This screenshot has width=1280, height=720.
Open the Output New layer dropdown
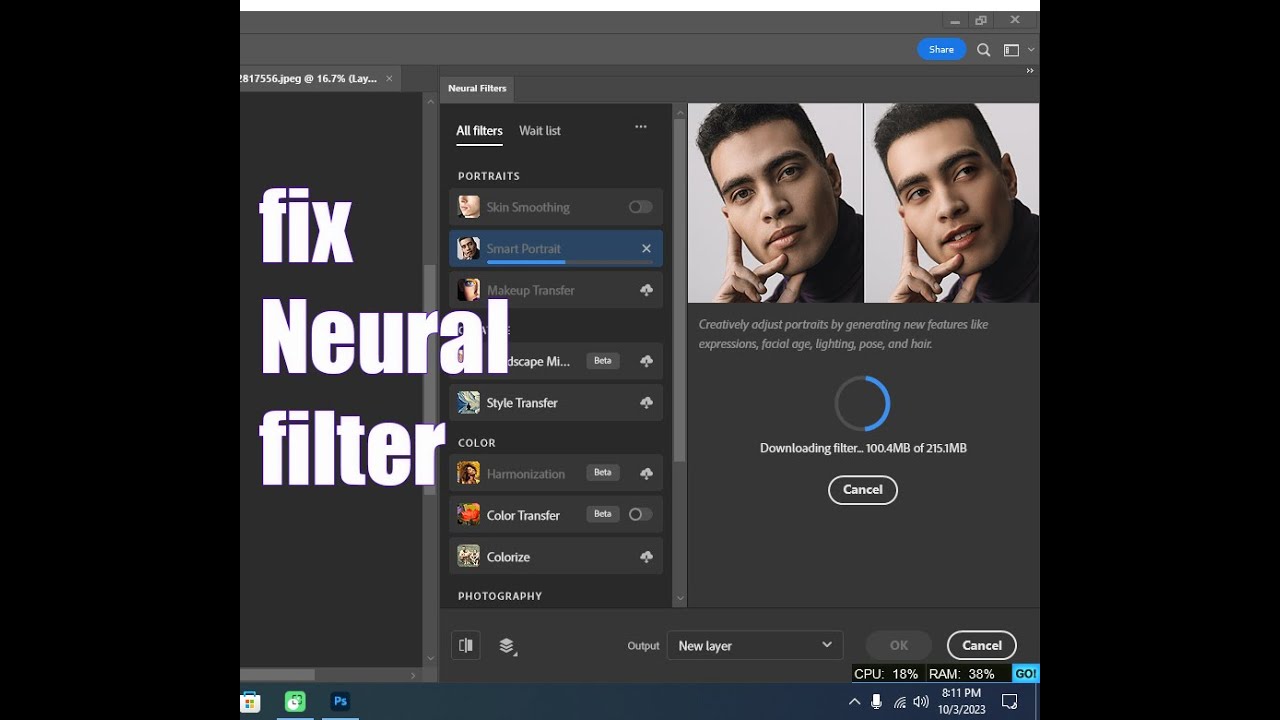(755, 646)
